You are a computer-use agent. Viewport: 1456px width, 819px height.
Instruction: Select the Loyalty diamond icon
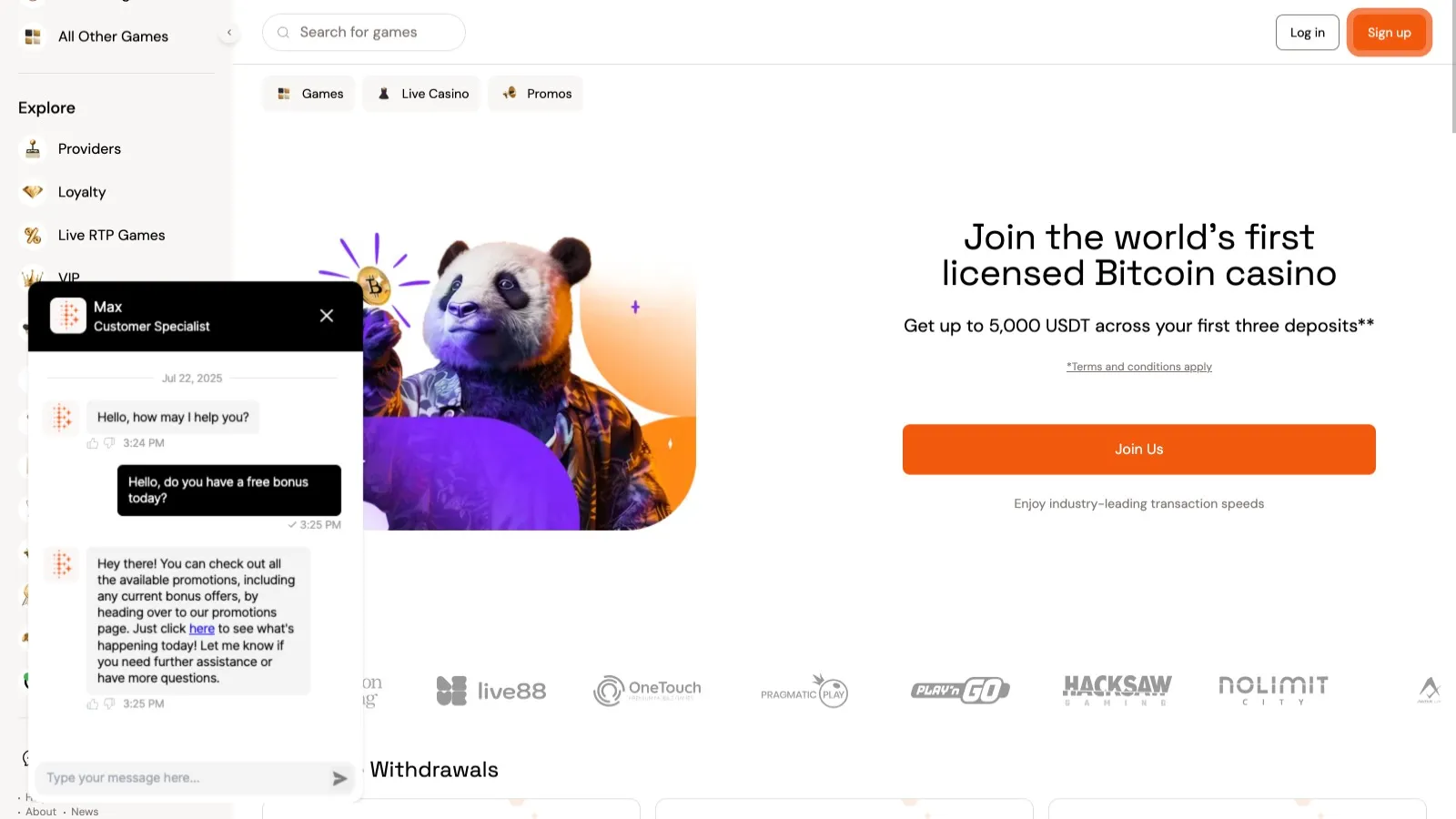33,192
